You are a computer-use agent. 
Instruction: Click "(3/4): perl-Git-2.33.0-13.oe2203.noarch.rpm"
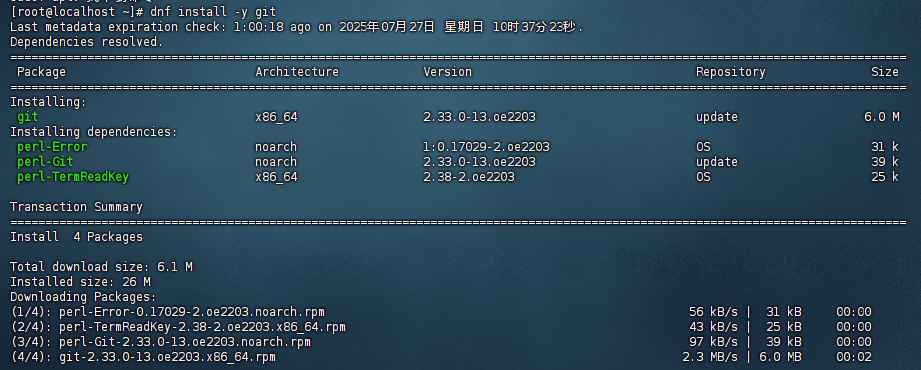pos(160,342)
